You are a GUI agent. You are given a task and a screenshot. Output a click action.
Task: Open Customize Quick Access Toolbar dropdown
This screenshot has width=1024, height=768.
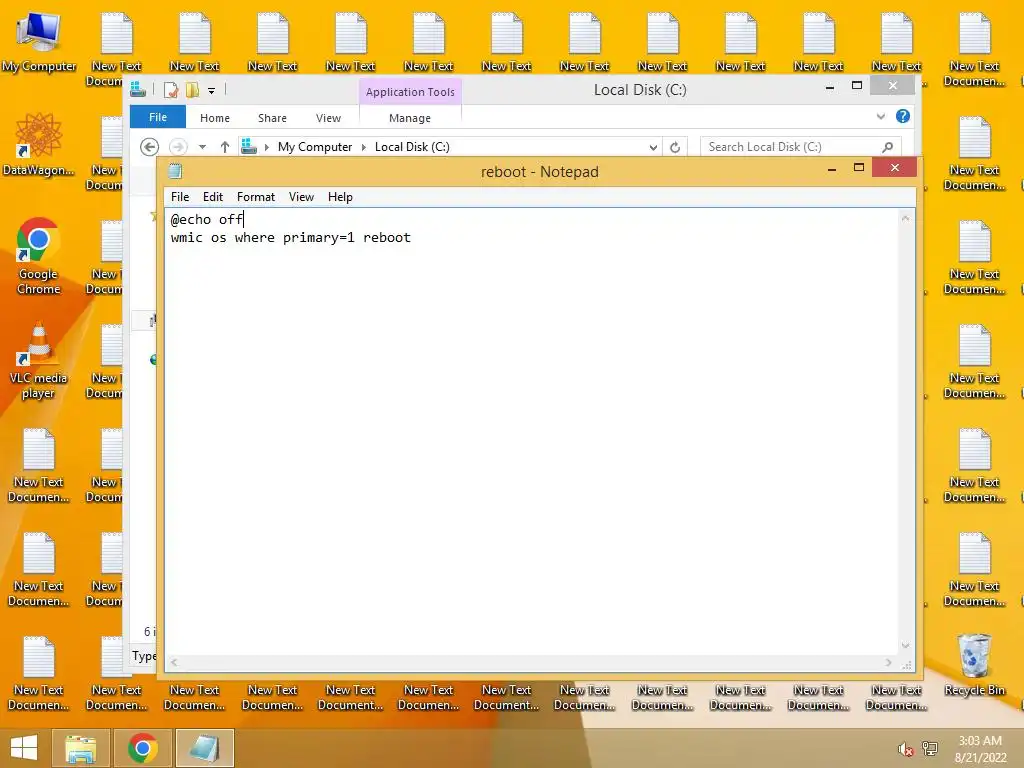212,91
